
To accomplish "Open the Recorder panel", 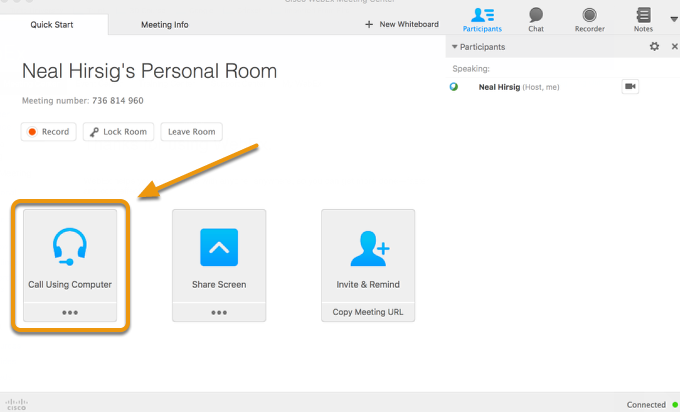I will click(x=589, y=20).
